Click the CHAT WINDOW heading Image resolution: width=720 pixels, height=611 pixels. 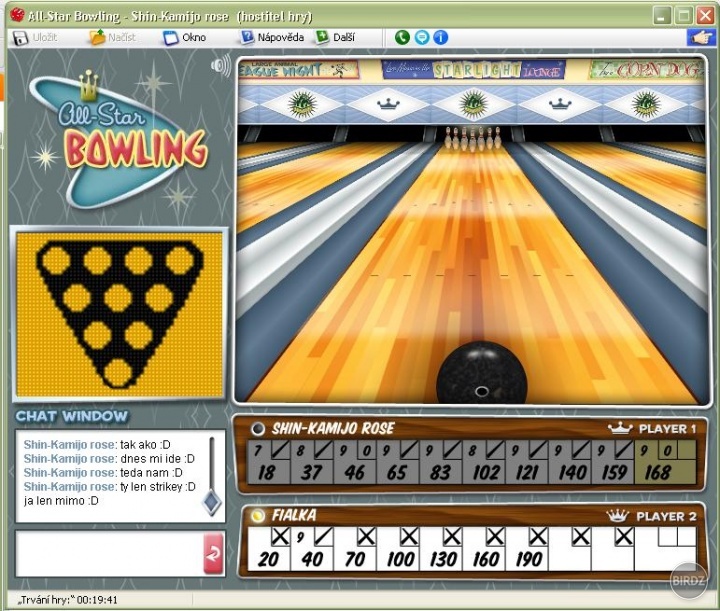click(x=72, y=416)
